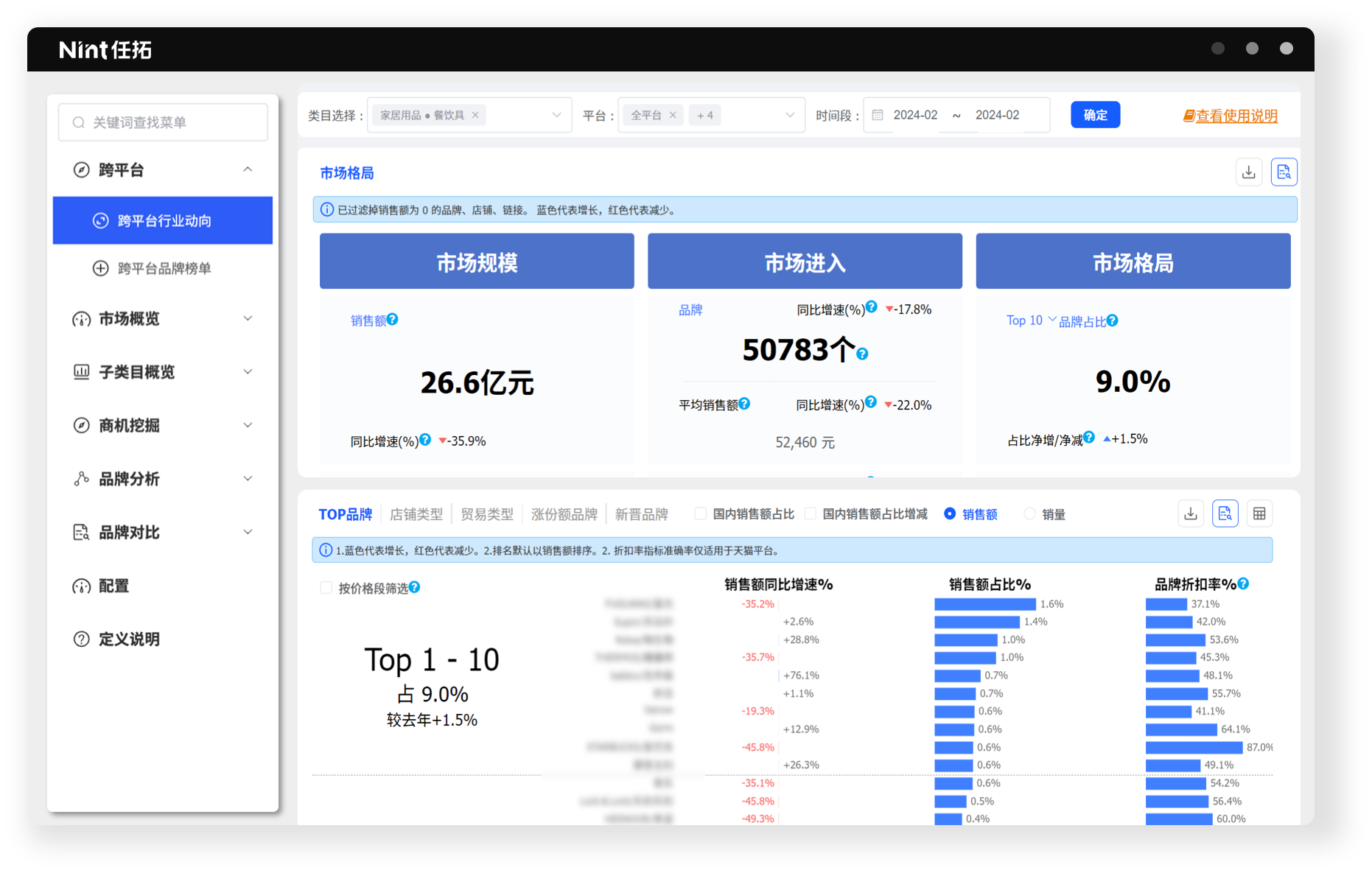
Task: Click help icon beside 品牌占比
Action: pyautogui.click(x=1112, y=320)
